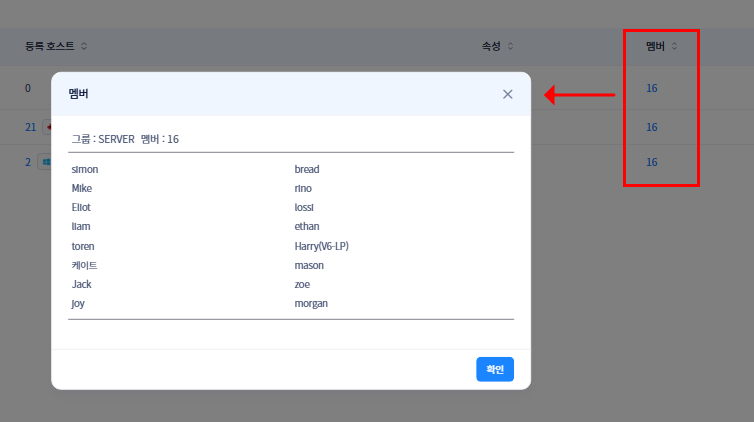This screenshot has height=422, width=754.
Task: Close the 멤버 dialog with the X icon
Action: click(507, 94)
